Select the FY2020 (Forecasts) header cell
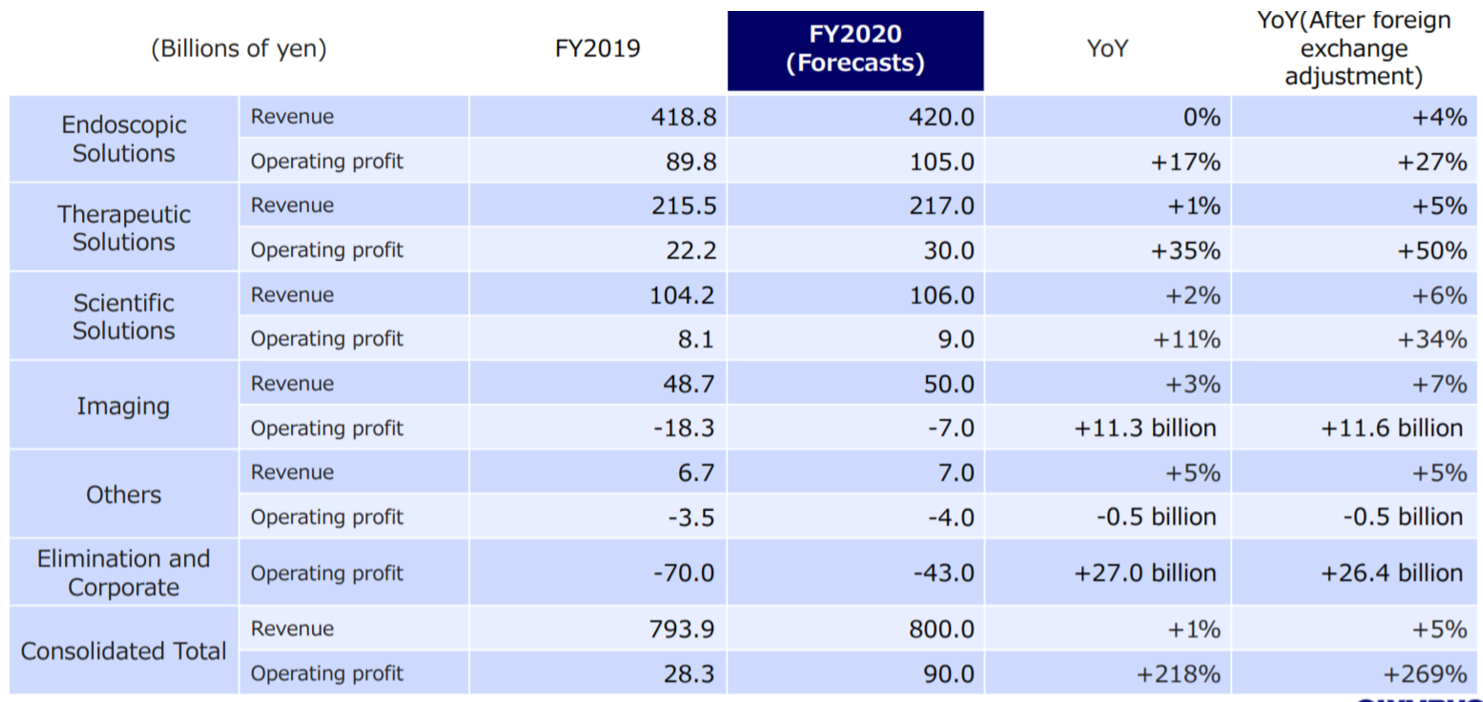 [x=855, y=50]
